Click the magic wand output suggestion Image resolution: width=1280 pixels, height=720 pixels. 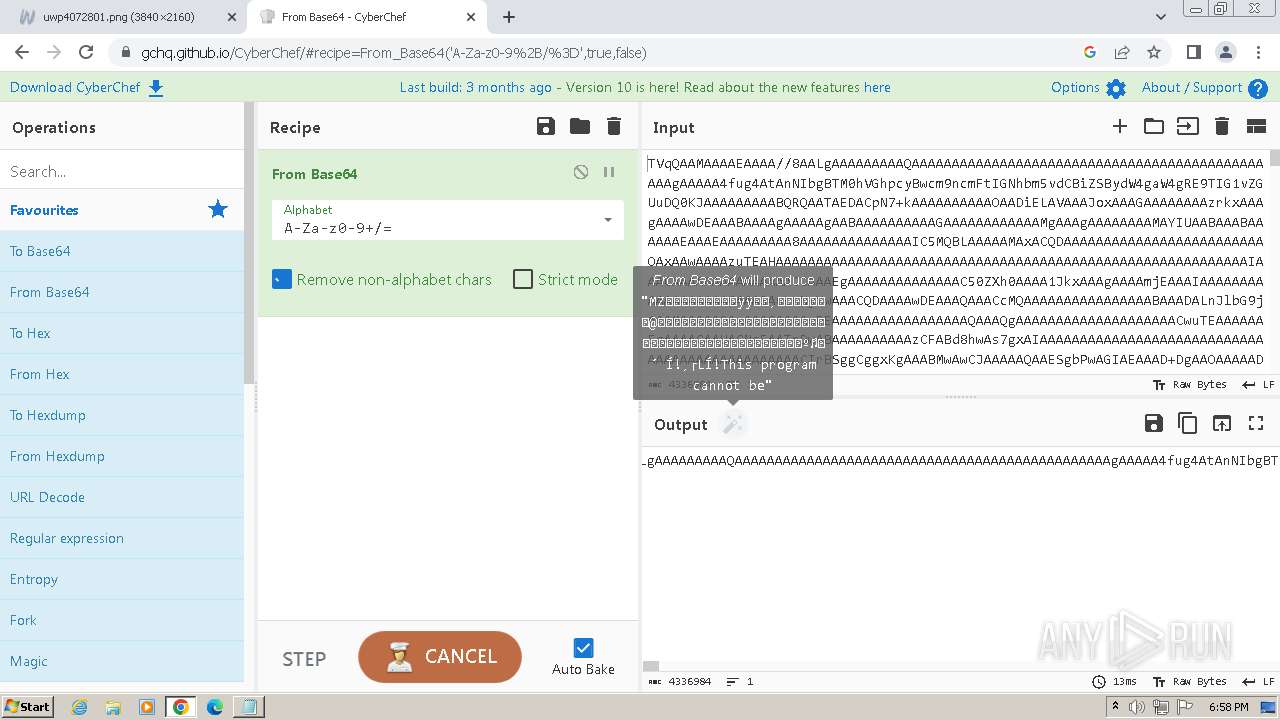[733, 424]
